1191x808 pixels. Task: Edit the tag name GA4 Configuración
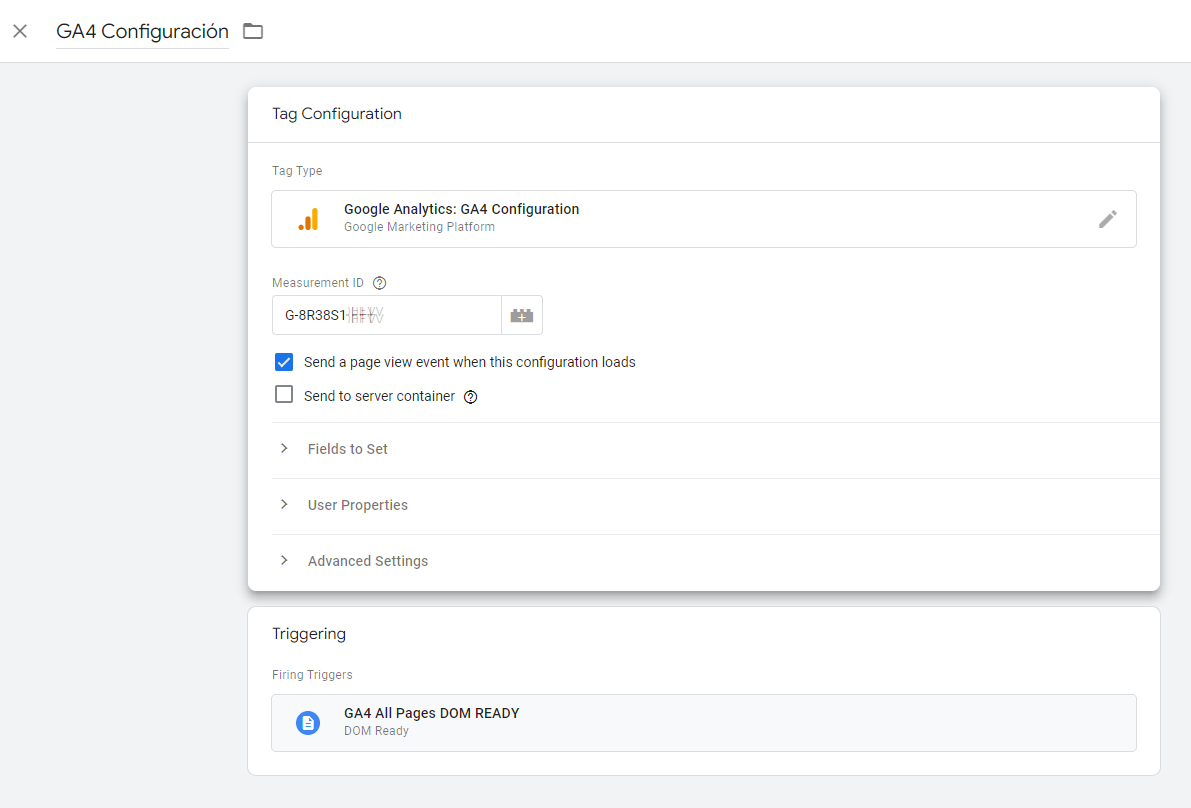(x=142, y=31)
